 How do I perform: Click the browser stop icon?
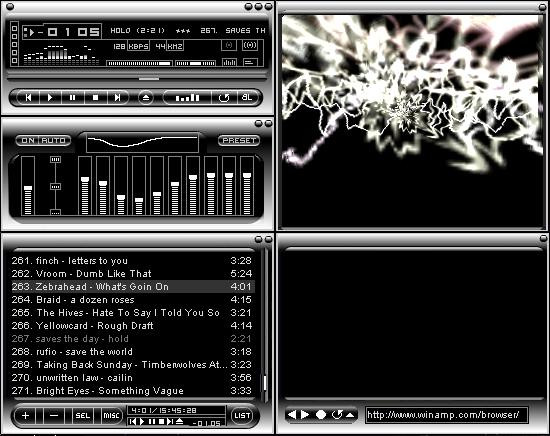(321, 415)
